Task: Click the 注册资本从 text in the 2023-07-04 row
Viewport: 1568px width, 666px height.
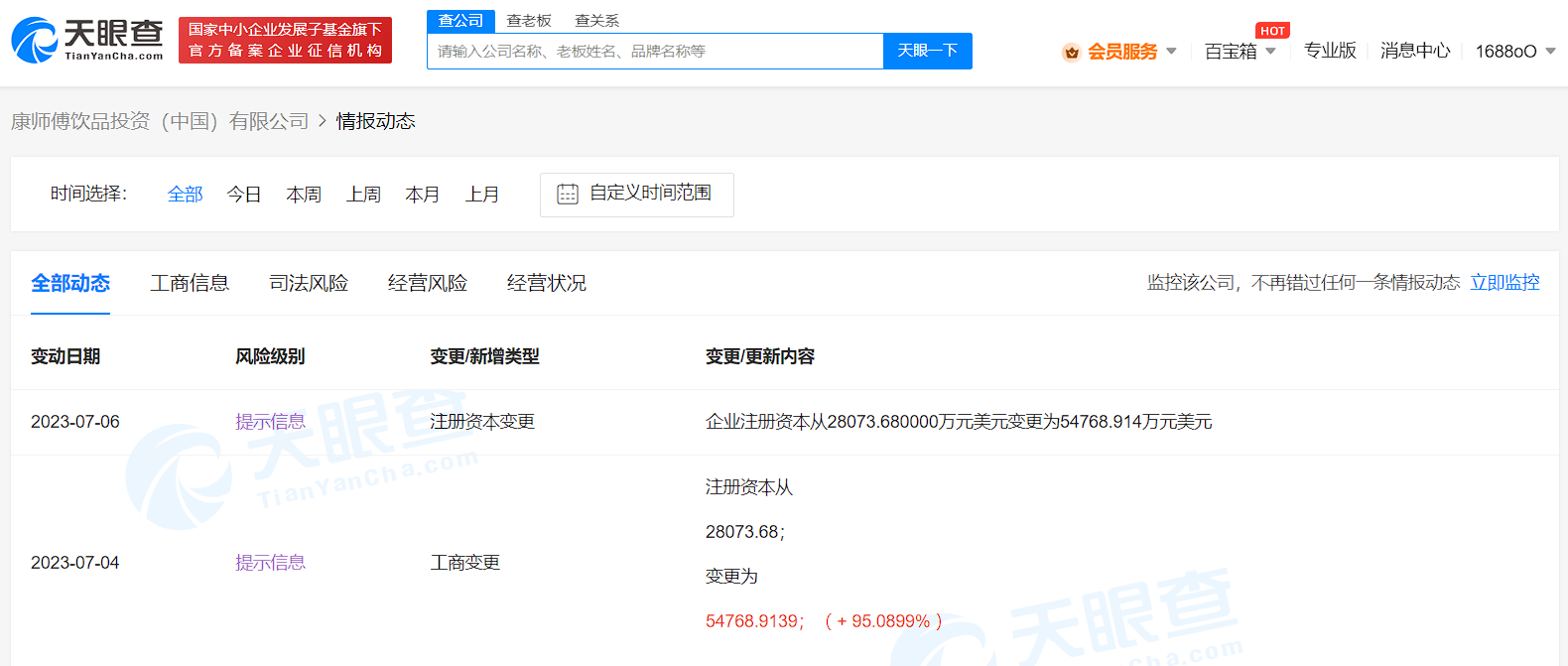Action: click(x=749, y=487)
